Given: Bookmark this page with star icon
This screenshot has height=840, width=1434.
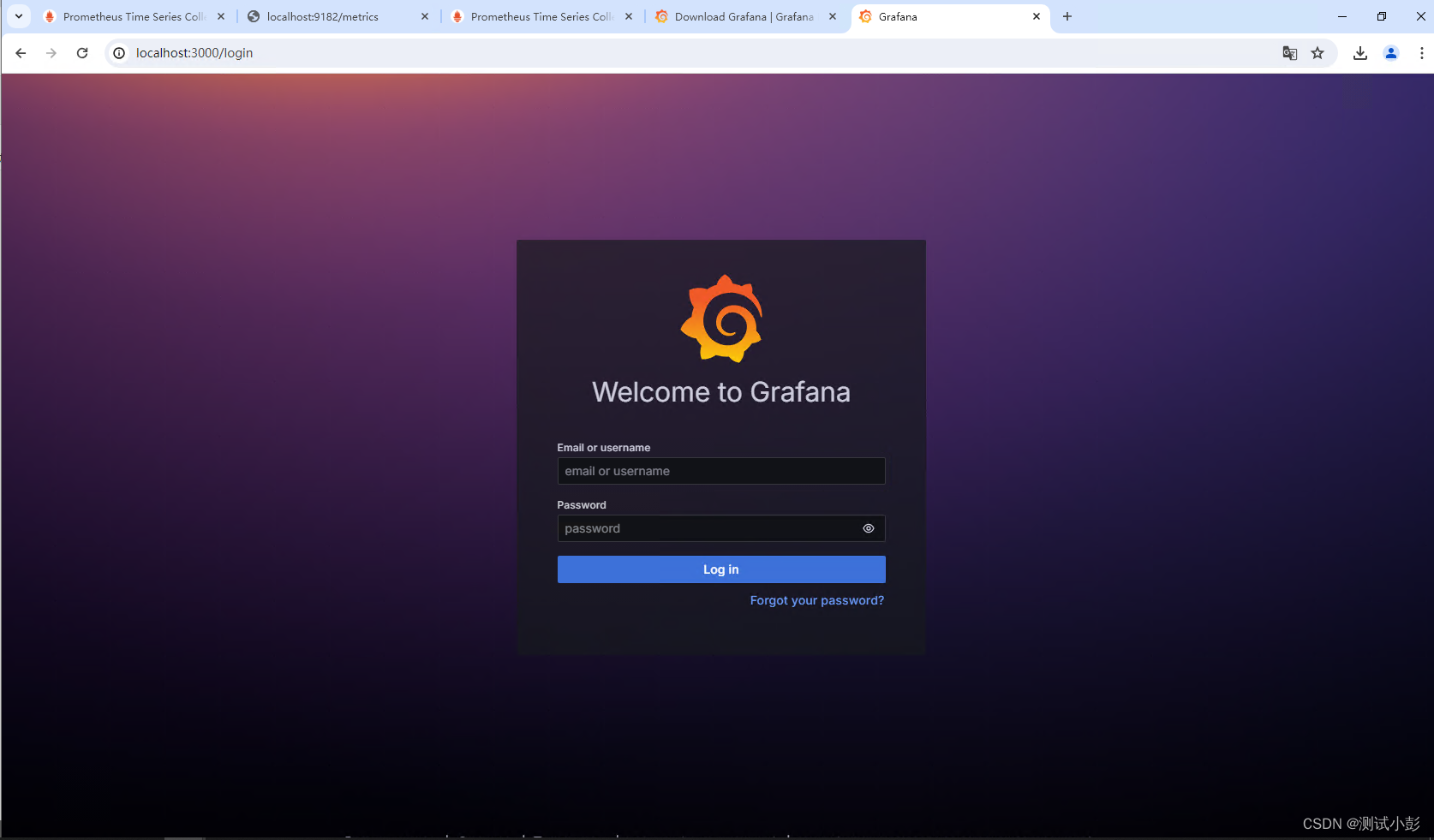Looking at the screenshot, I should [1317, 53].
